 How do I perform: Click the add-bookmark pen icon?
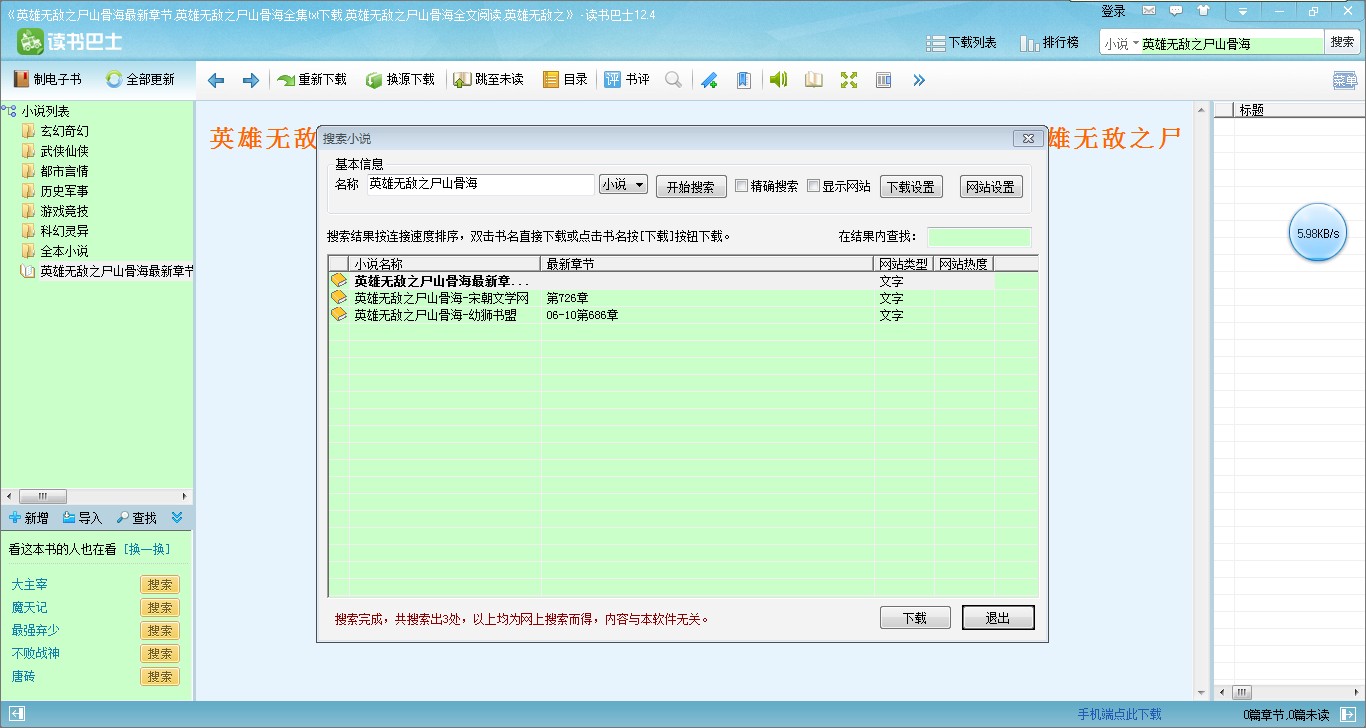[x=709, y=80]
